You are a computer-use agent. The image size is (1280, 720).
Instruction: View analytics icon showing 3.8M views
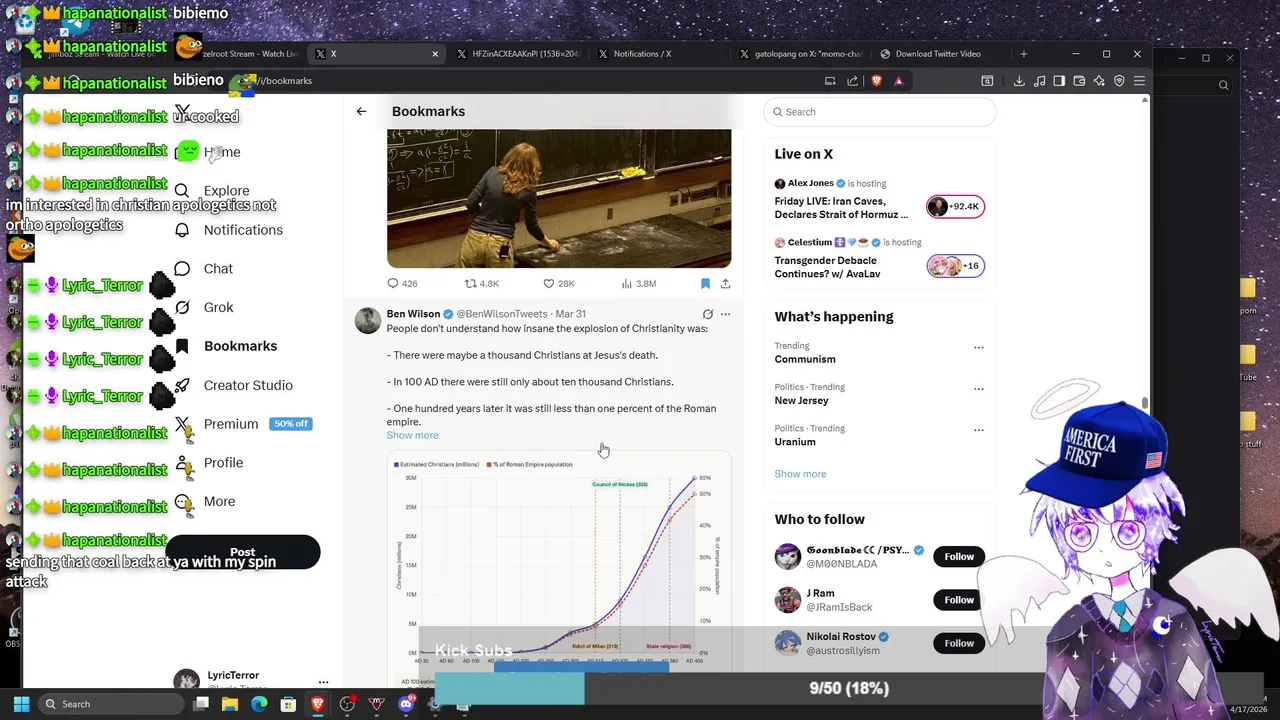pos(626,284)
